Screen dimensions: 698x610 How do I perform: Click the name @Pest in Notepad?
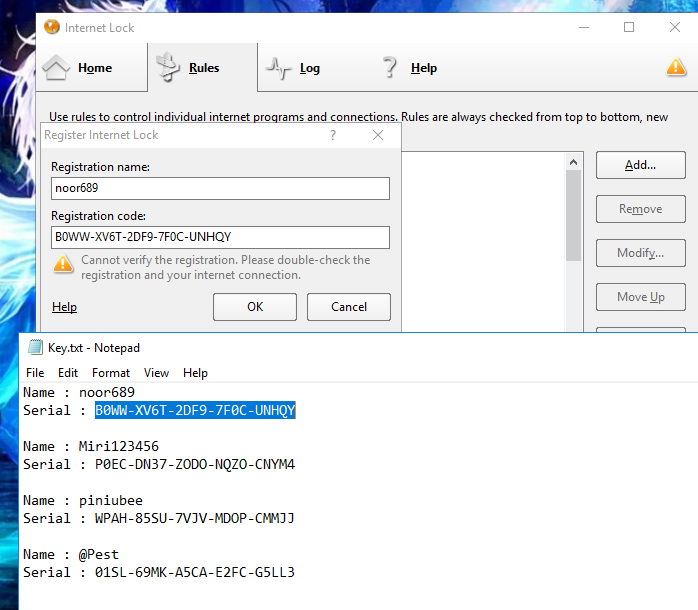click(x=99, y=554)
